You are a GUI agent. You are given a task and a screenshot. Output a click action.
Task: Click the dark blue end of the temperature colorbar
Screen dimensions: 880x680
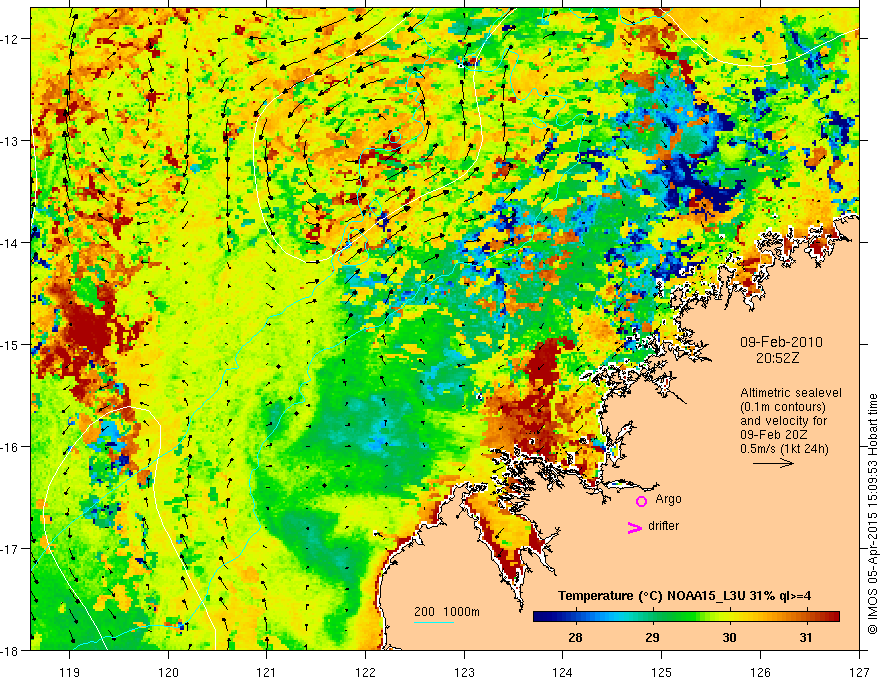[542, 617]
